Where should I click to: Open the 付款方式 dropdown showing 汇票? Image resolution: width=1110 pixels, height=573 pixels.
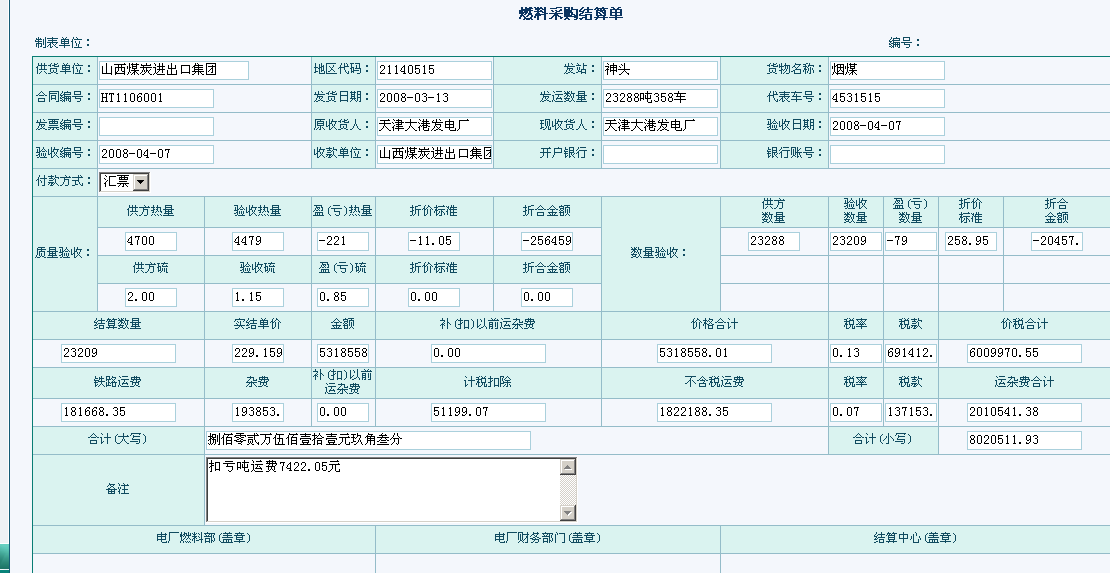coord(140,182)
